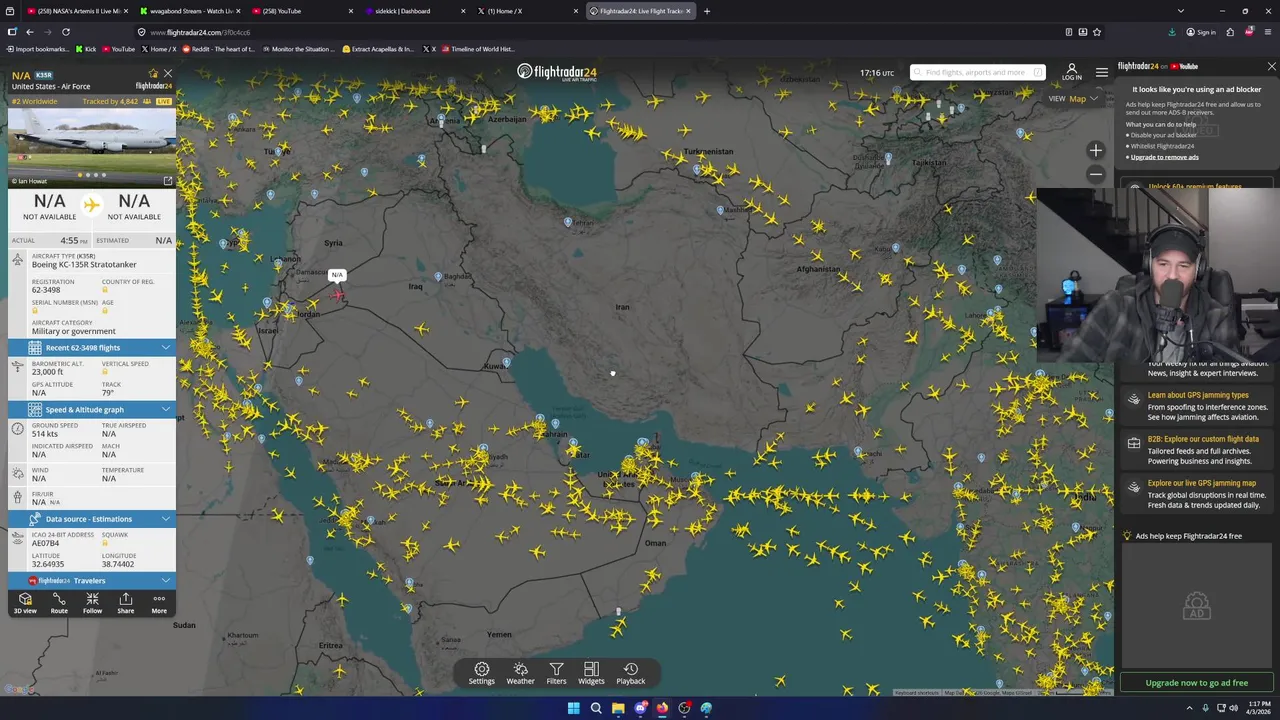Viewport: 1280px width, 720px height.
Task: Open the Filters tool
Action: [556, 673]
